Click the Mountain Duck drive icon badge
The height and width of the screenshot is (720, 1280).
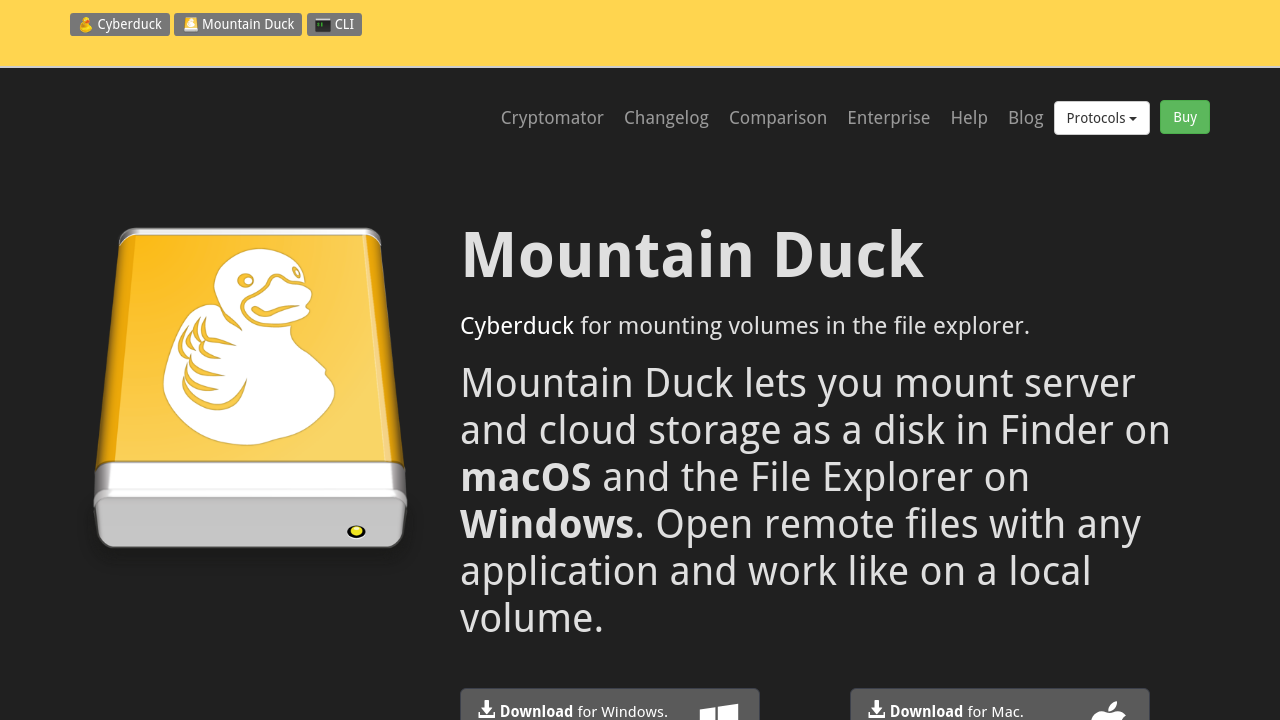[x=190, y=25]
